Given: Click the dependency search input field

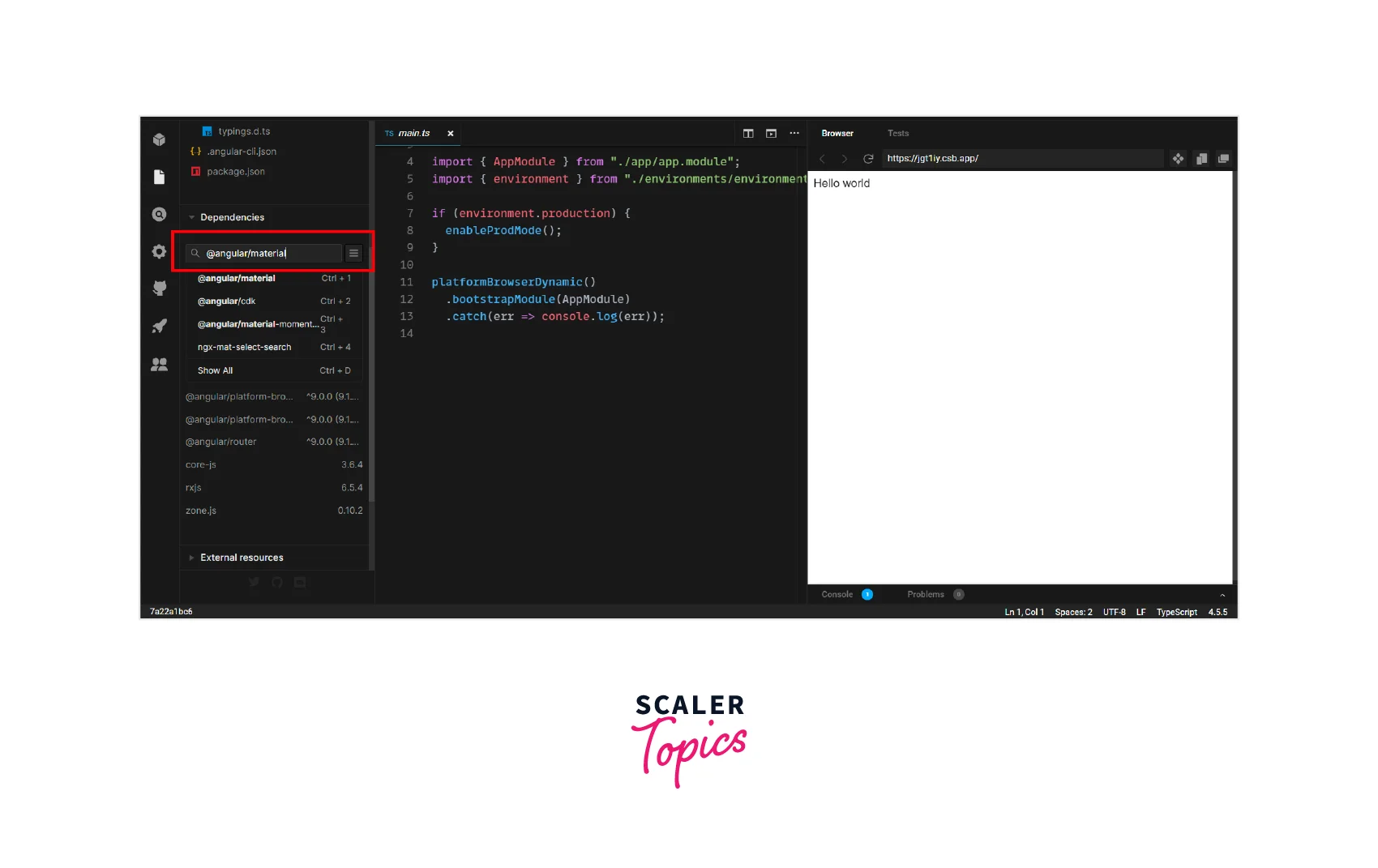Looking at the screenshot, I should point(267,254).
